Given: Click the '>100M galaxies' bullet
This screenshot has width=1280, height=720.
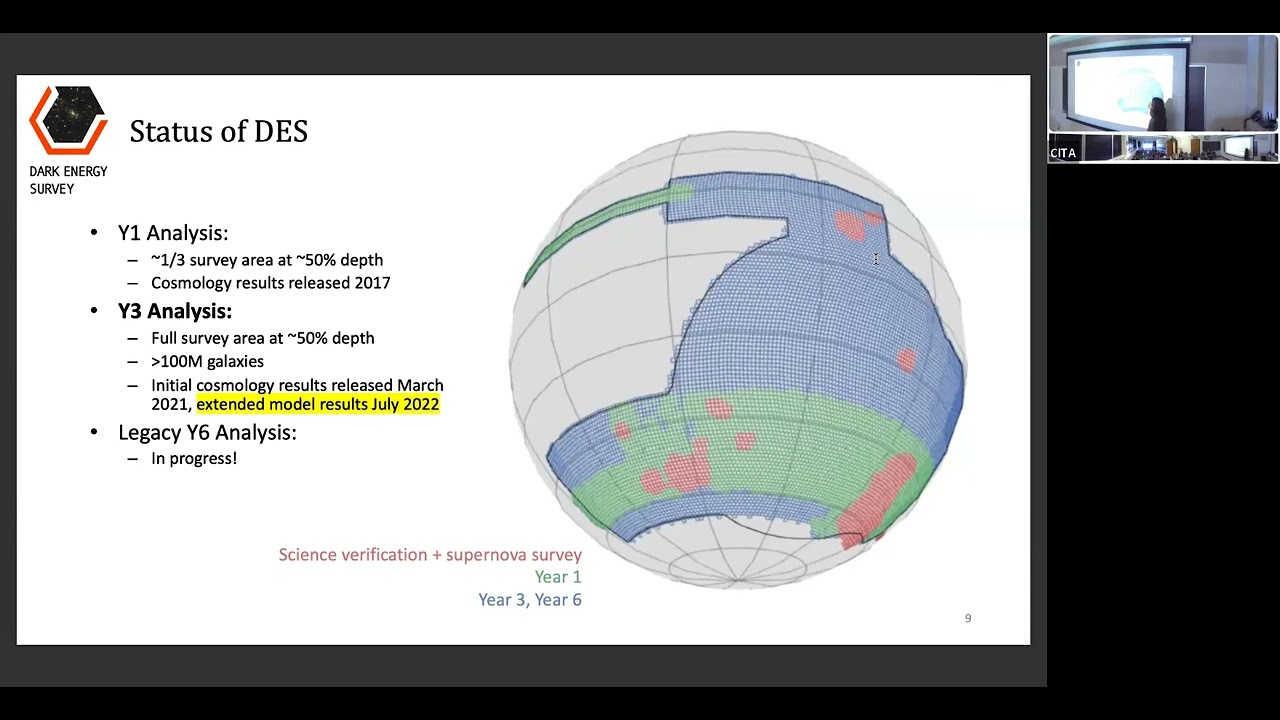Looking at the screenshot, I should (x=207, y=361).
